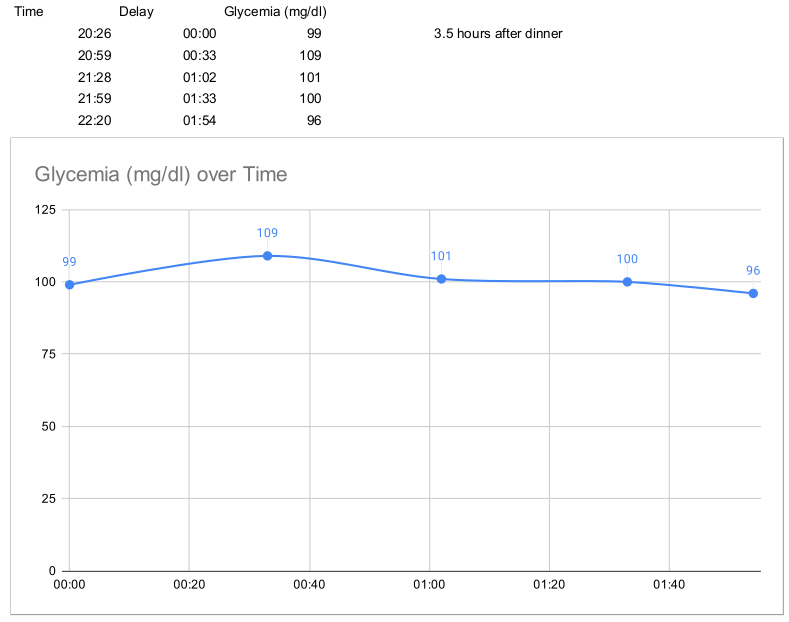
Task: Click the glycemia value 109 cell
Action: [310, 55]
